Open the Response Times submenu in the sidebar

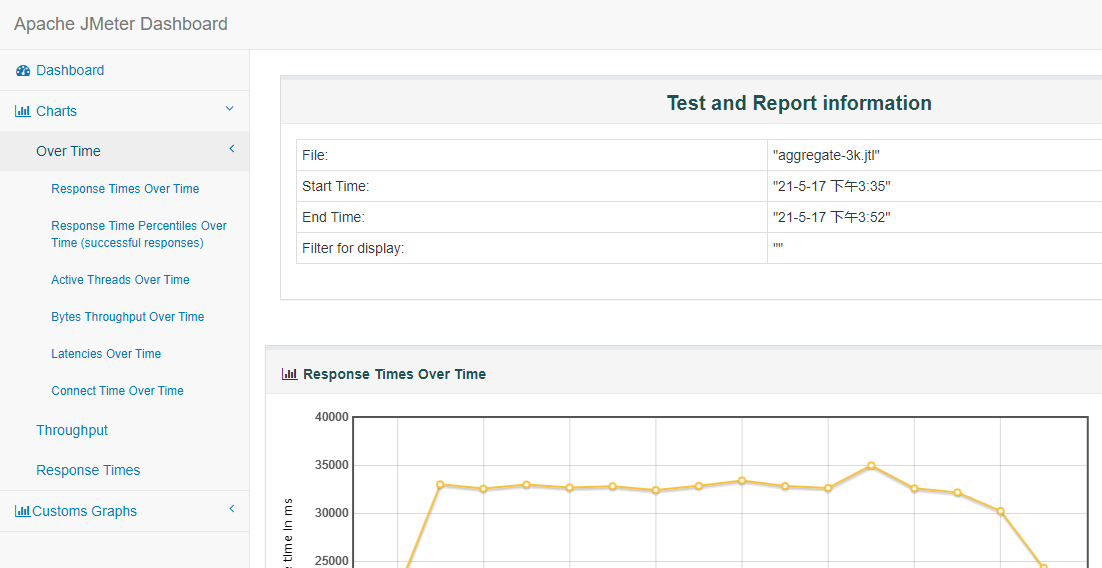click(x=88, y=470)
